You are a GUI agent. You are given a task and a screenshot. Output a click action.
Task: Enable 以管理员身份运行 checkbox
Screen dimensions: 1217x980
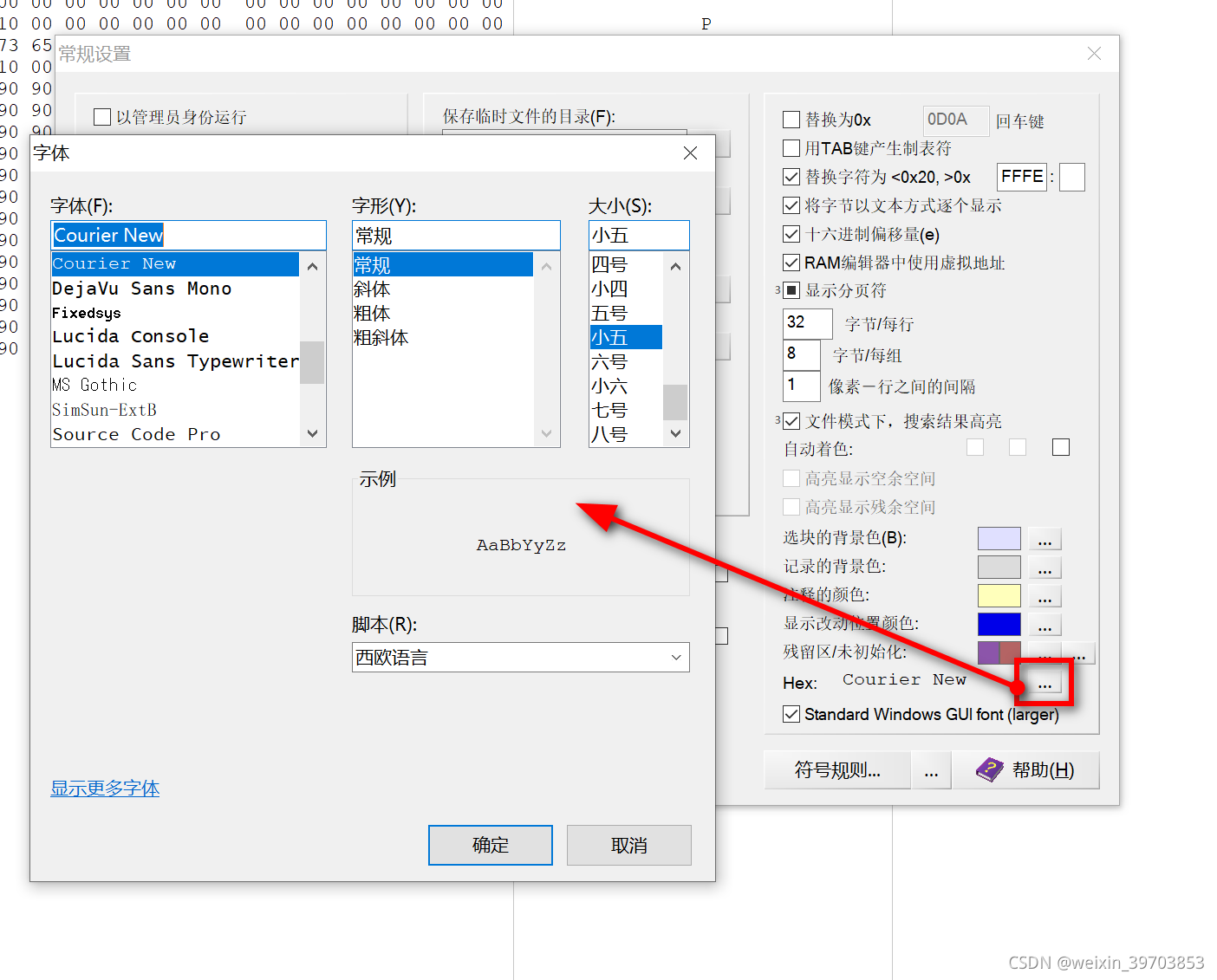tap(102, 117)
